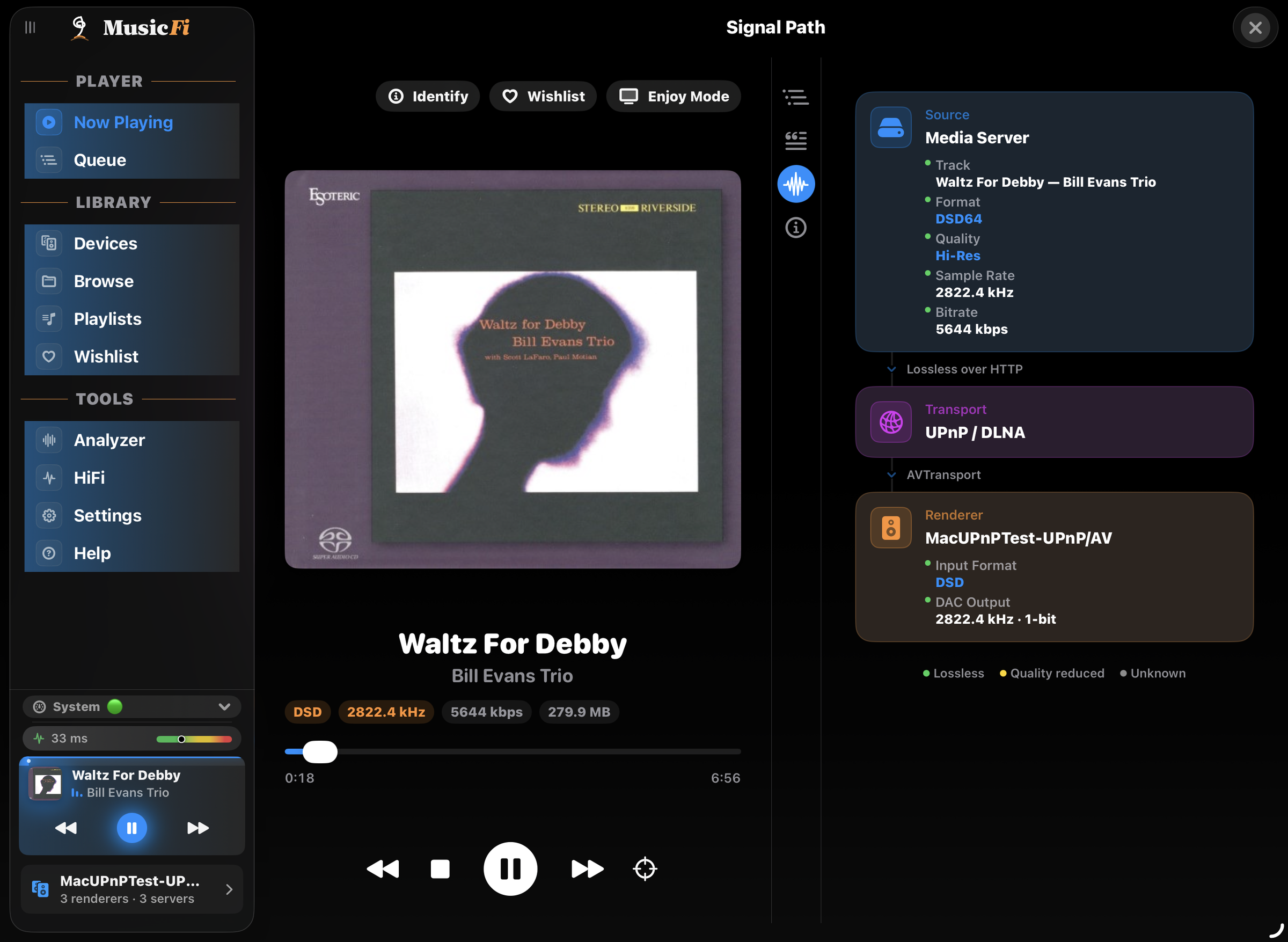The width and height of the screenshot is (1288, 942).
Task: Open Settings from the sidebar
Action: (x=131, y=515)
